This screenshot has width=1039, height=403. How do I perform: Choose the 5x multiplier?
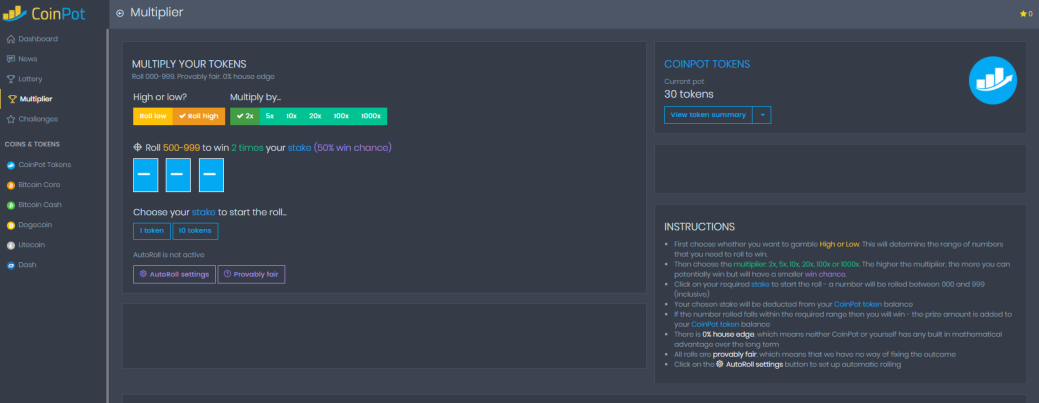click(270, 116)
